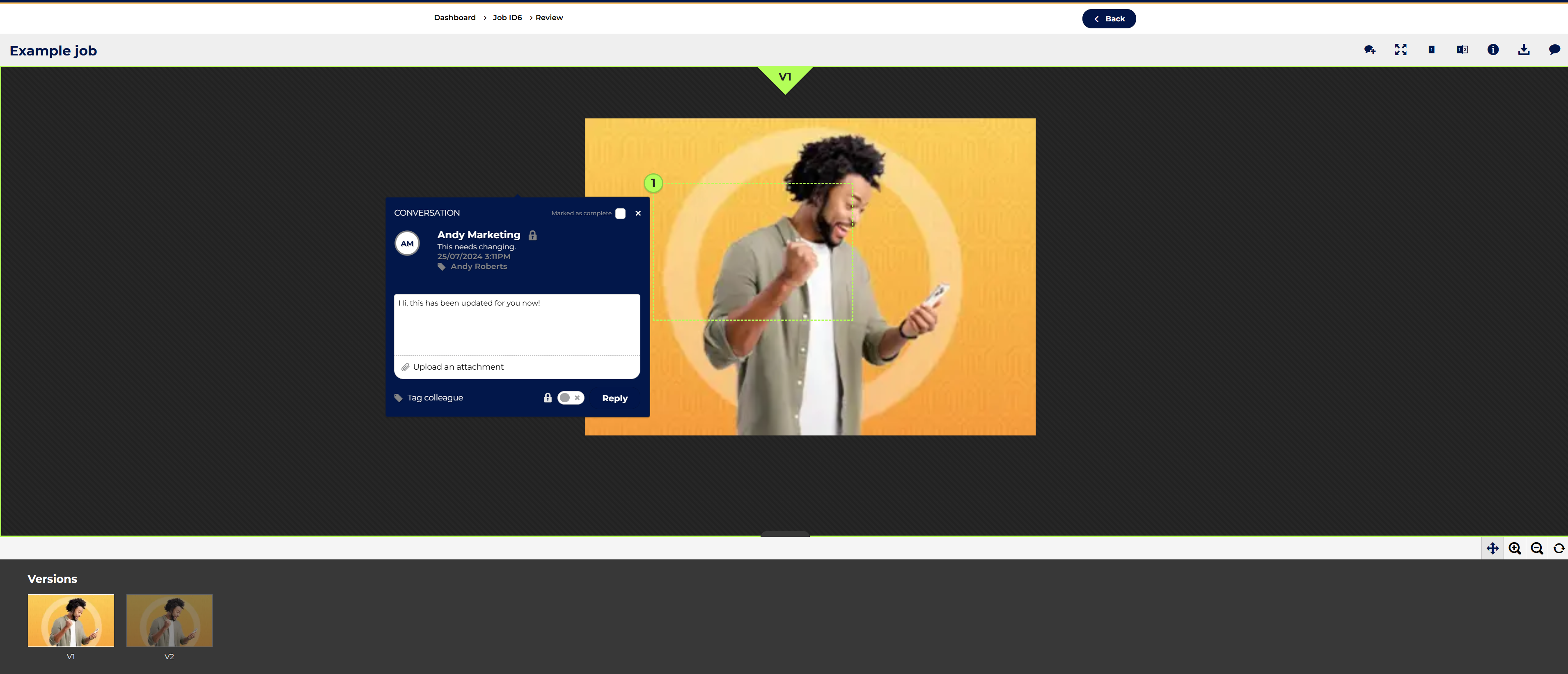Enter fullscreen with the expand arrows icon

(1401, 50)
